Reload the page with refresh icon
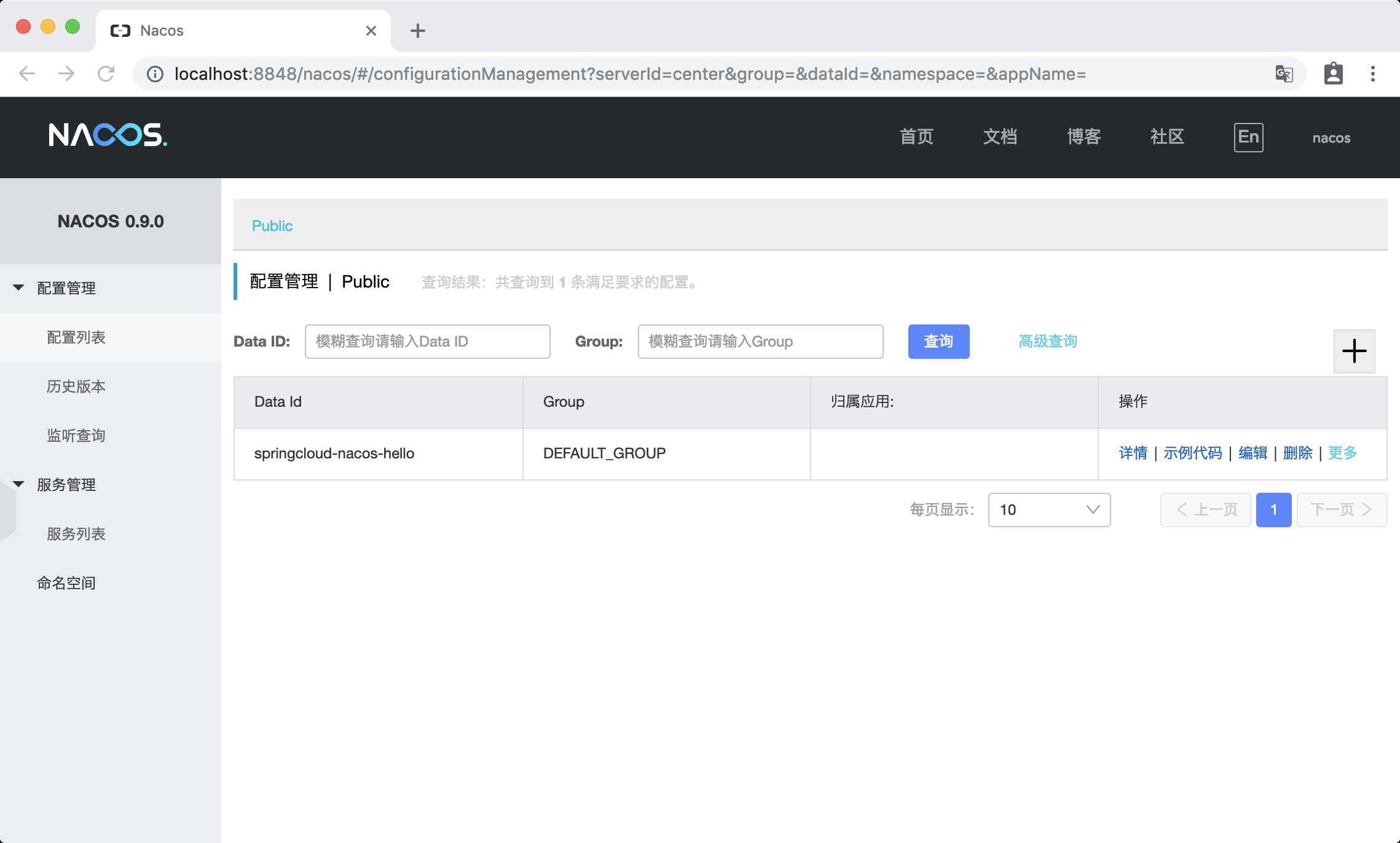 (x=106, y=74)
